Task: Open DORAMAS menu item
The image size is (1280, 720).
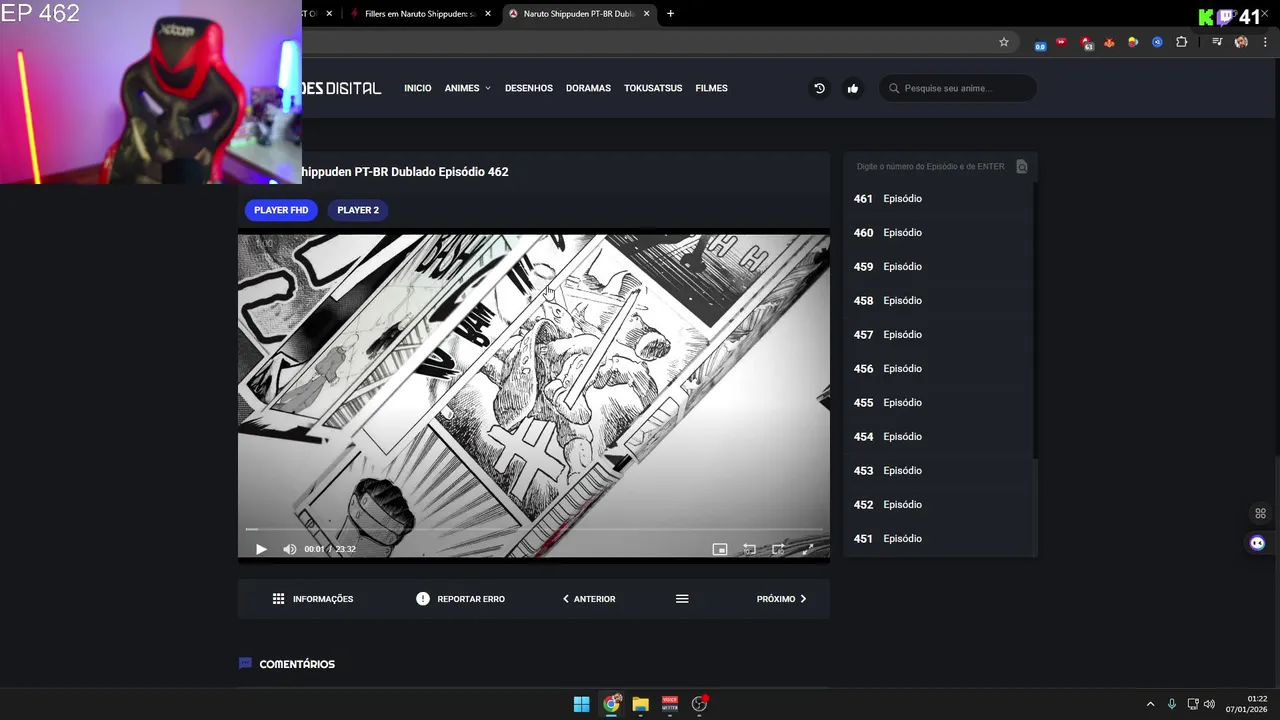Action: click(x=588, y=88)
